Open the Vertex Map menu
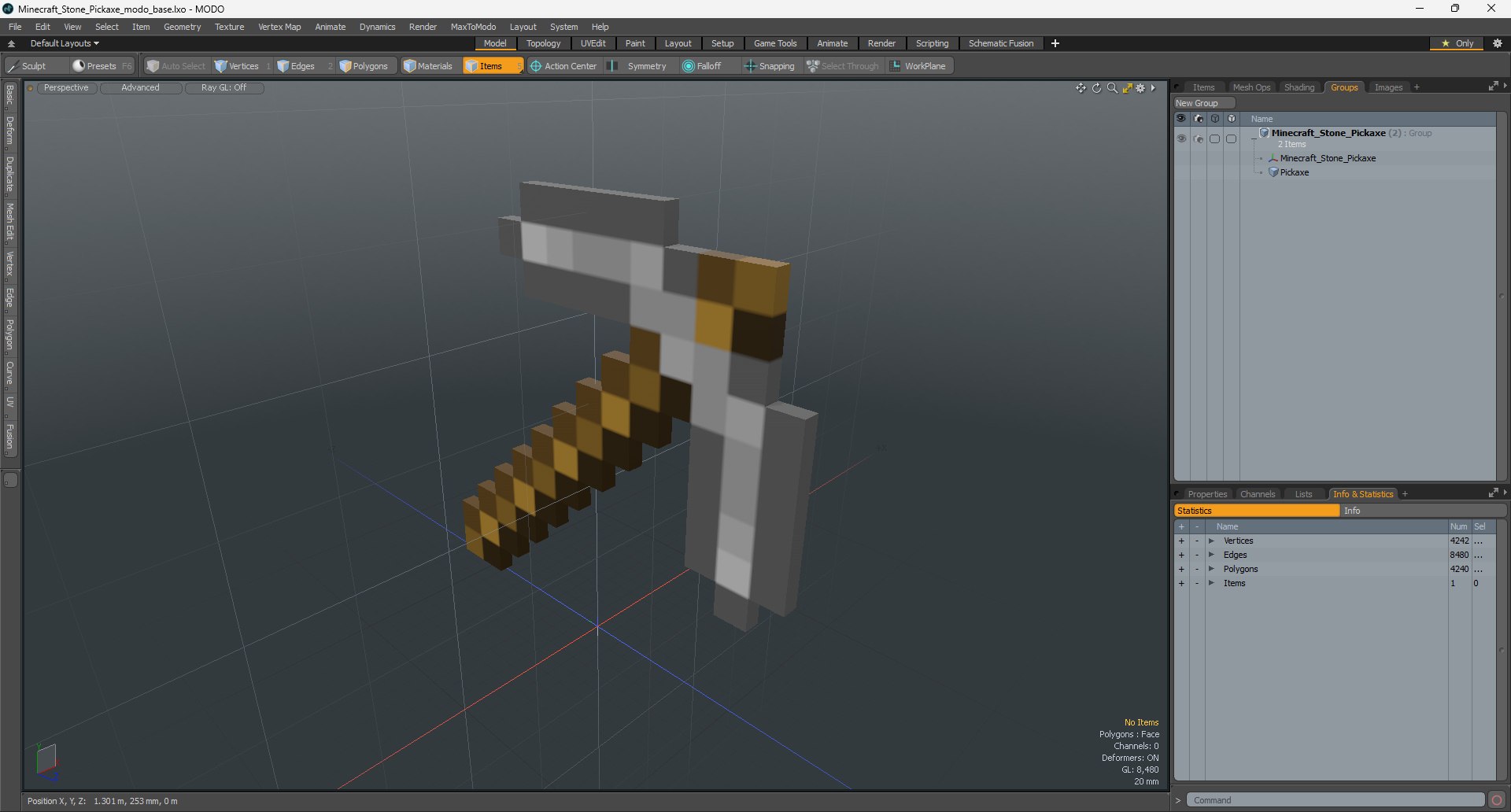This screenshot has height=812, width=1511. coord(279,27)
